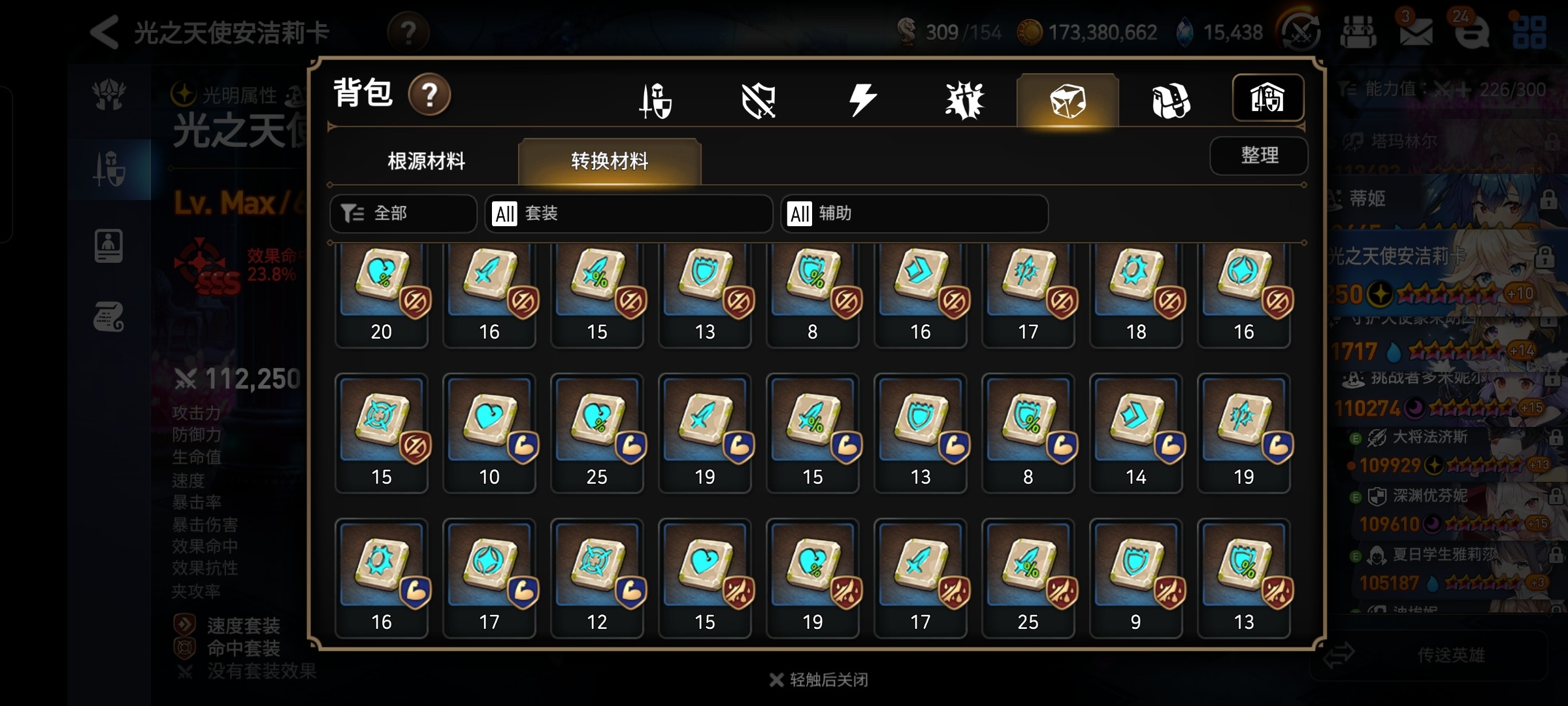Click the help question mark beside 背包
The height and width of the screenshot is (706, 1568).
click(429, 95)
